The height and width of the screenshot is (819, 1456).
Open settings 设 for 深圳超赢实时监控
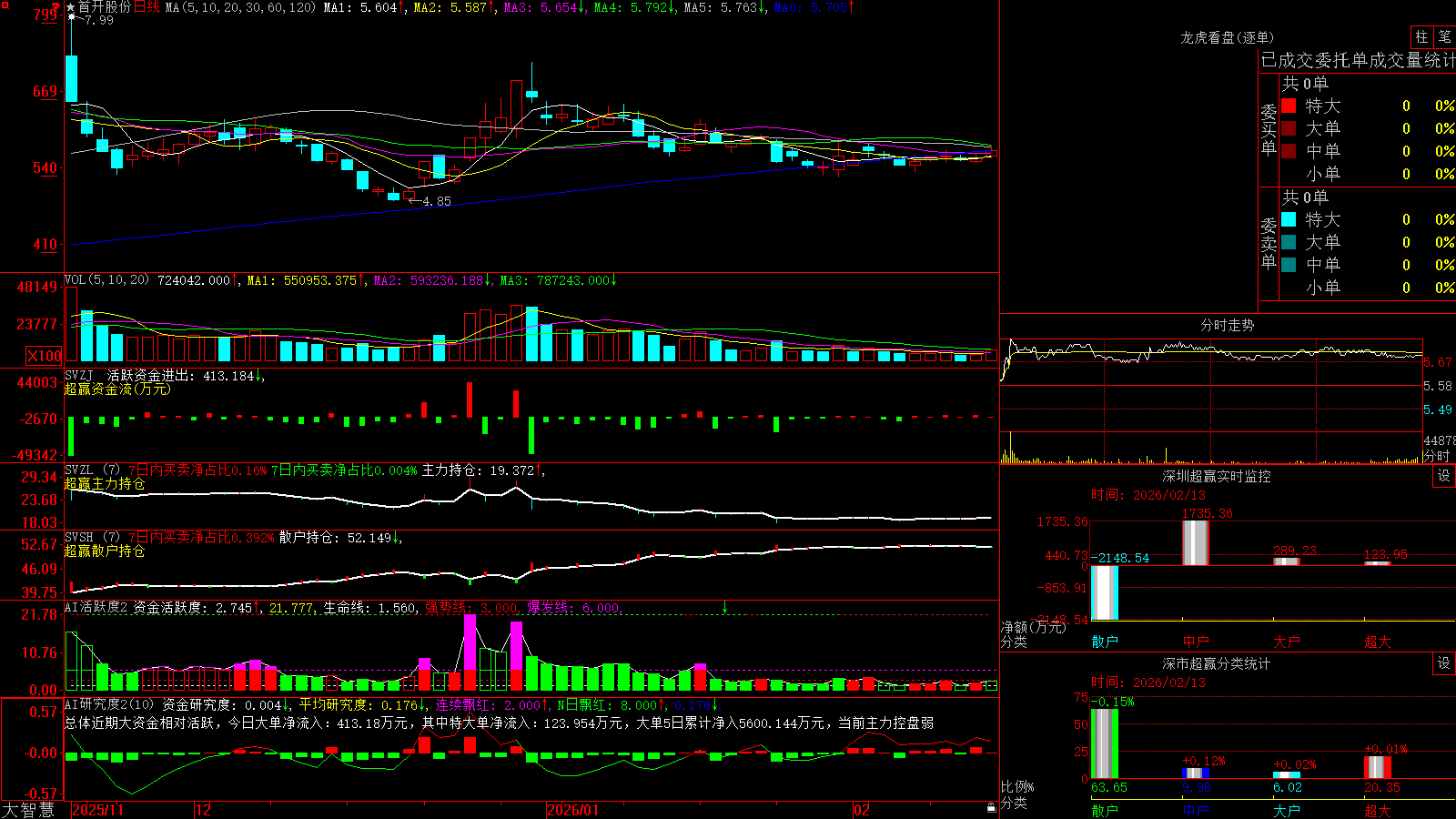coord(1443,476)
